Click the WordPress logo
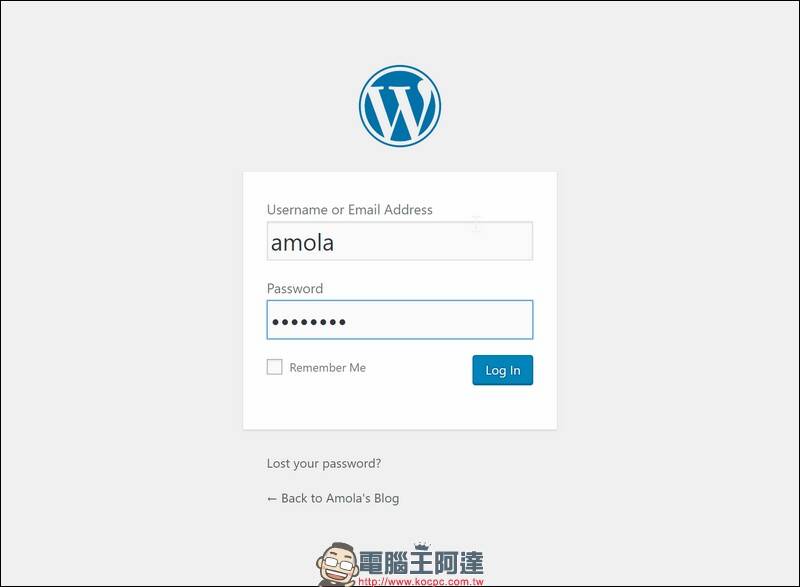Image resolution: width=800 pixels, height=587 pixels. [399, 106]
